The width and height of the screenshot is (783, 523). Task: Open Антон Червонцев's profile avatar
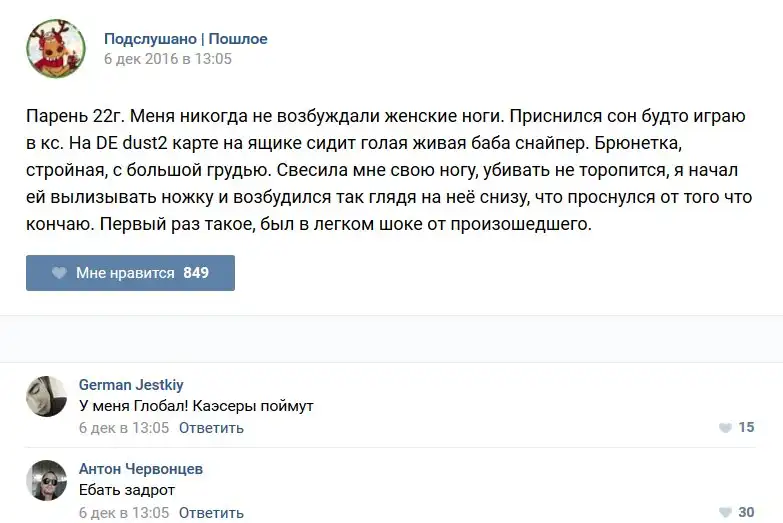pos(46,481)
